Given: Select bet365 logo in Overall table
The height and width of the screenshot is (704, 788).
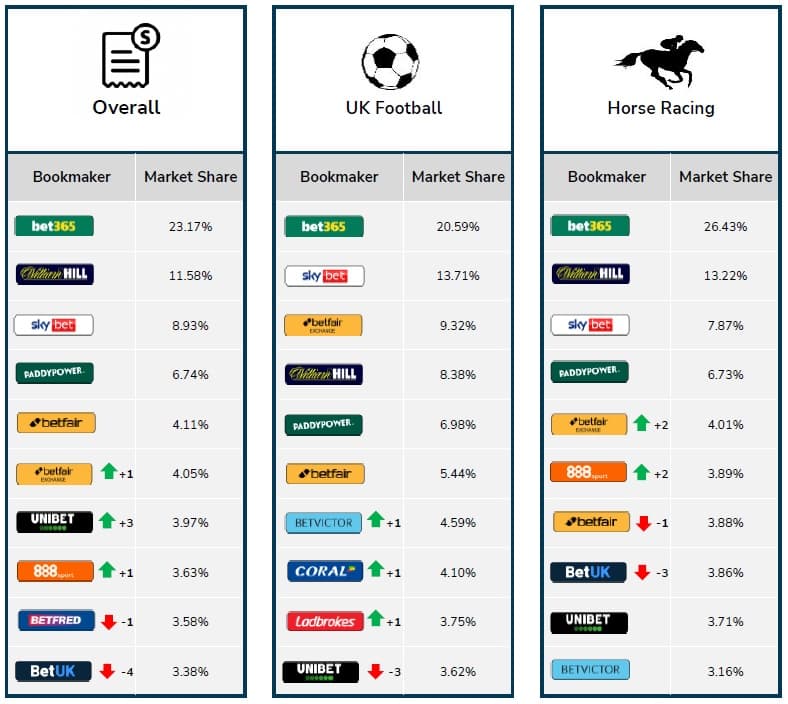Looking at the screenshot, I should point(54,226).
